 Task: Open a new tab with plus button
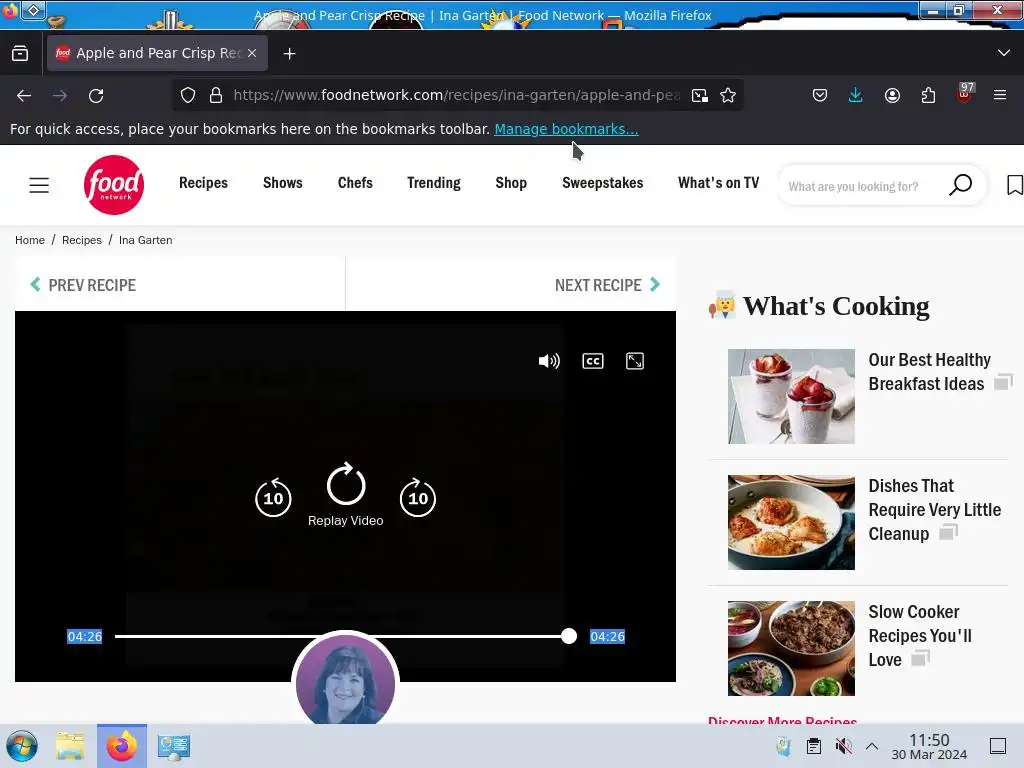pyautogui.click(x=289, y=54)
